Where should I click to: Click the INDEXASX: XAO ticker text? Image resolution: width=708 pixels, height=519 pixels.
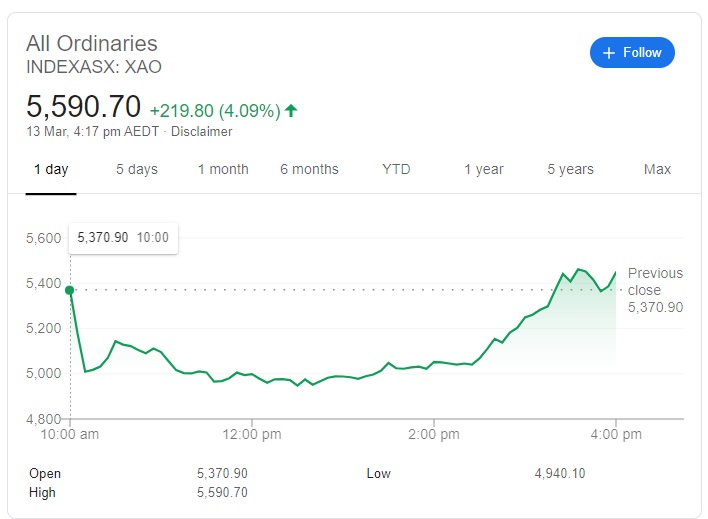[x=94, y=67]
